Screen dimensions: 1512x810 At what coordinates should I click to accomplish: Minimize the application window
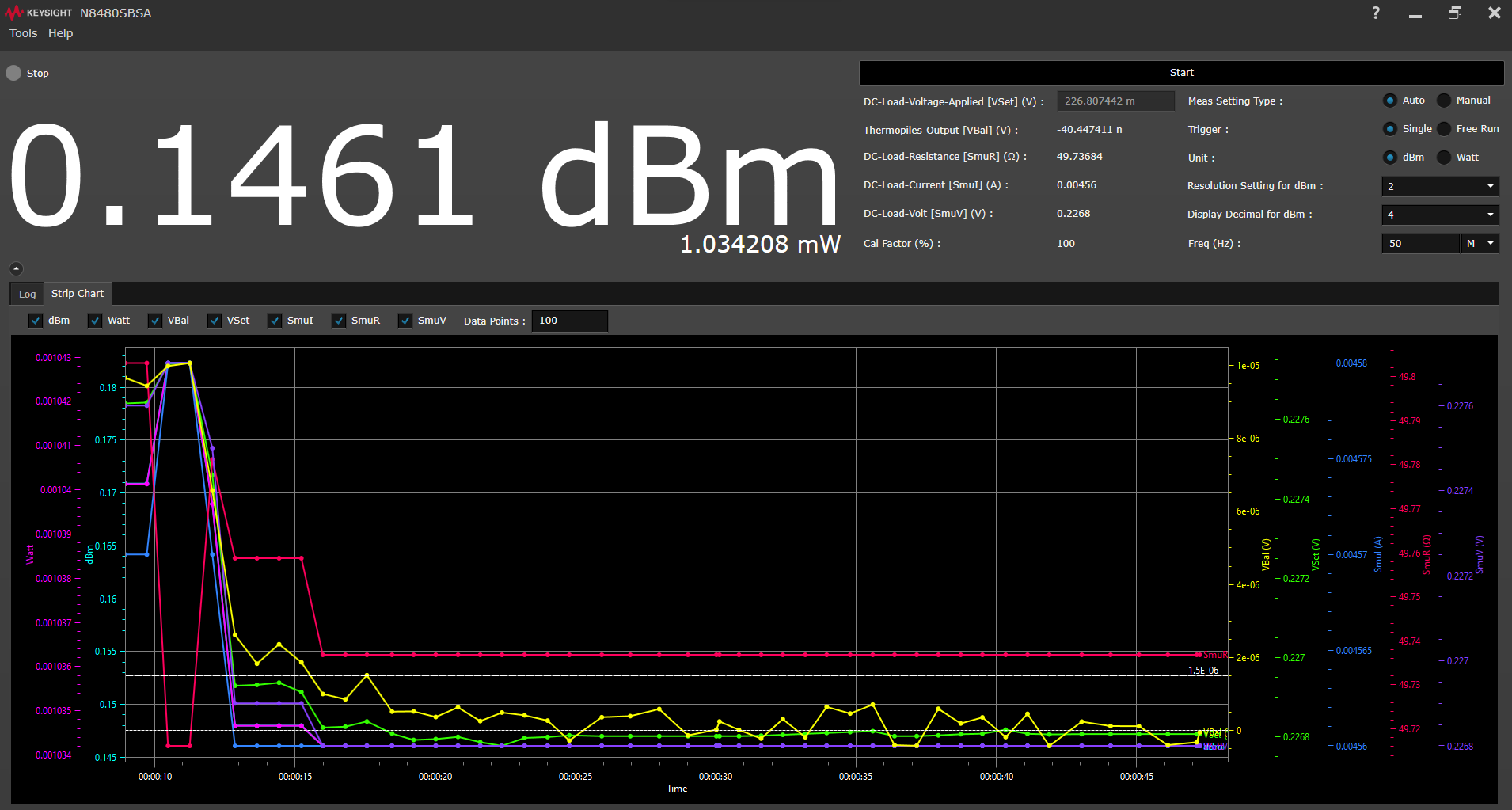(x=1415, y=14)
